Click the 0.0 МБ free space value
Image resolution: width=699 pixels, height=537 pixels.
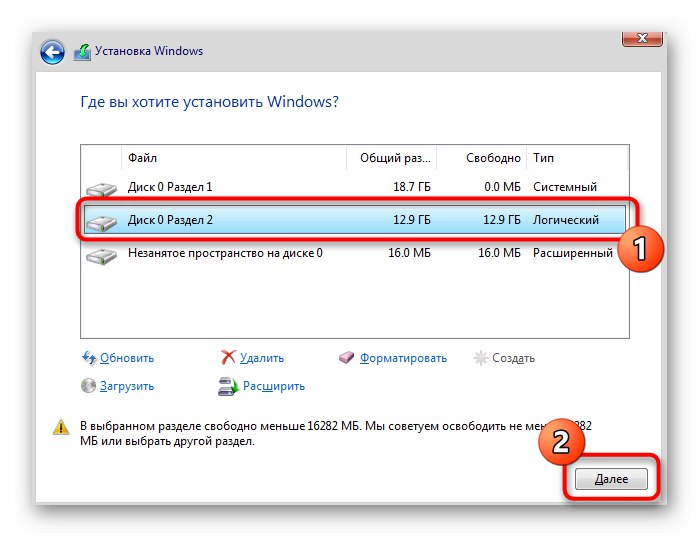[x=502, y=187]
